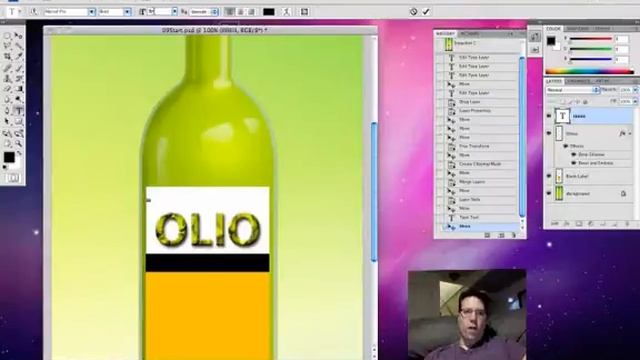Viewport: 640px width, 360px height.
Task: Center text in options bar
Action: (x=241, y=12)
